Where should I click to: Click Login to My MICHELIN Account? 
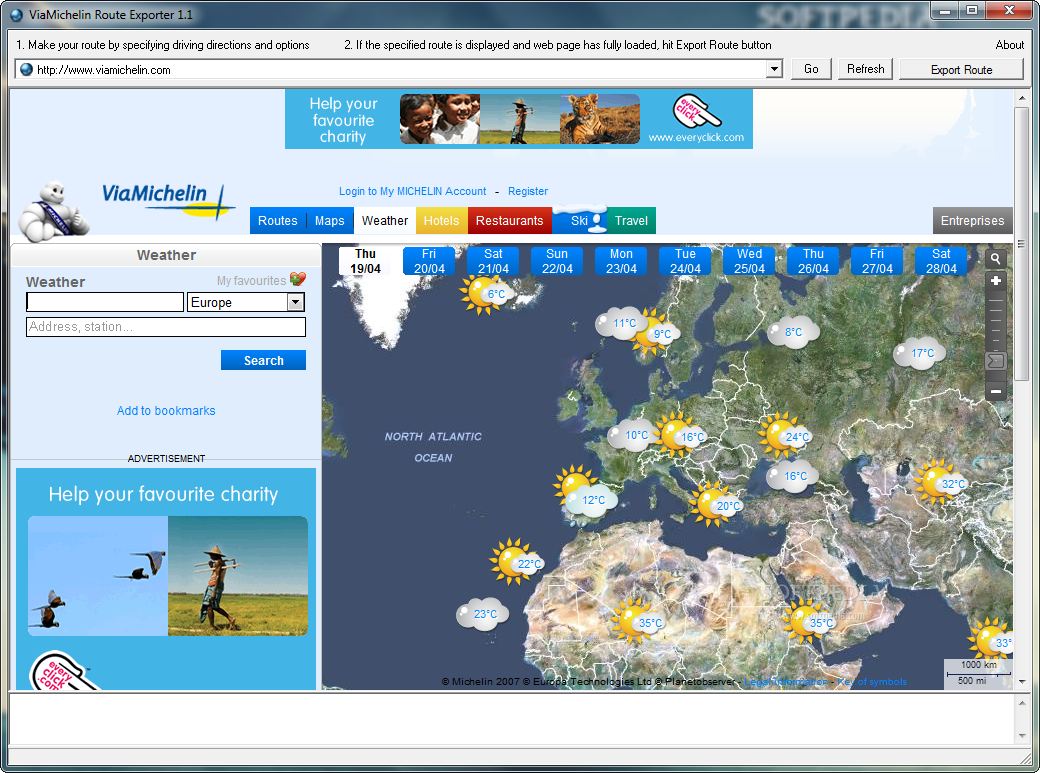coord(413,191)
